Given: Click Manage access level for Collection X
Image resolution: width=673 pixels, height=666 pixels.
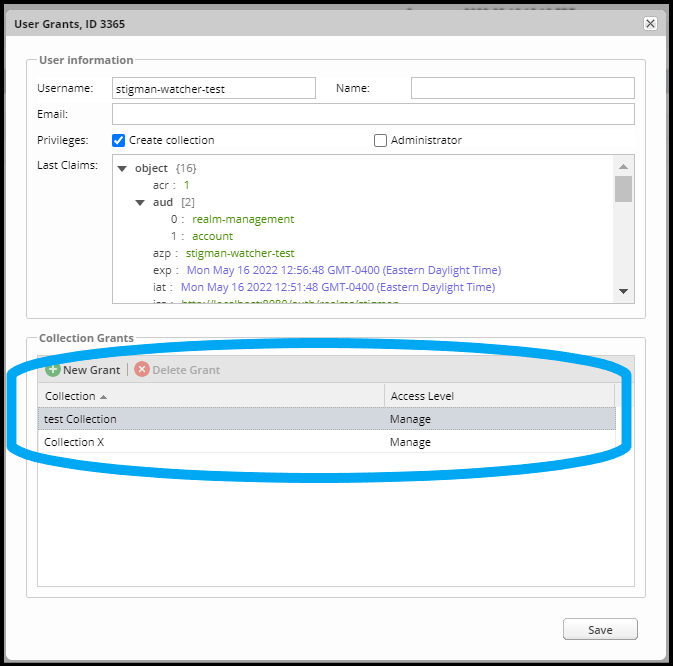Looking at the screenshot, I should 410,442.
